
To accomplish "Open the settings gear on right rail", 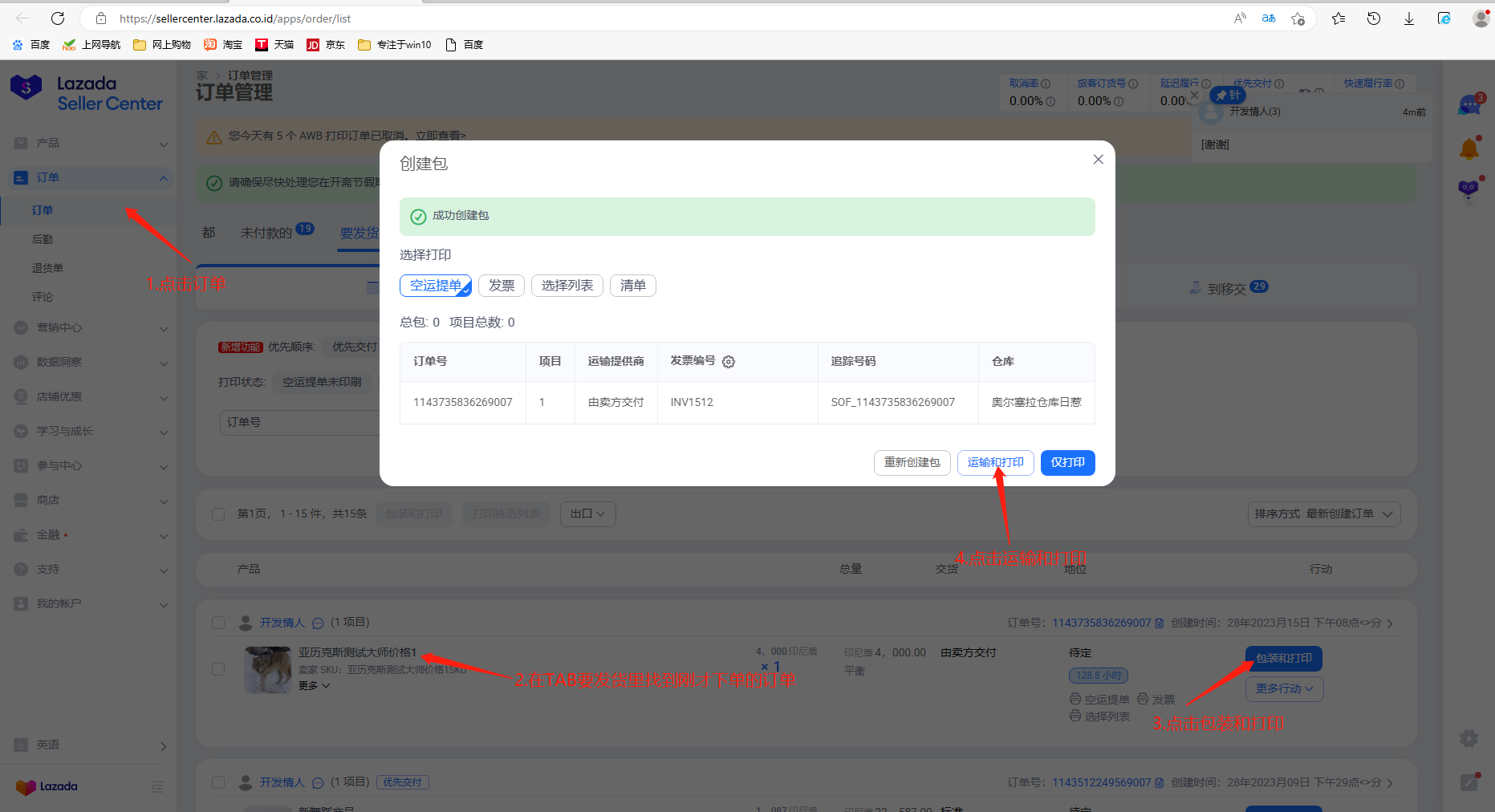I will pos(1469,739).
